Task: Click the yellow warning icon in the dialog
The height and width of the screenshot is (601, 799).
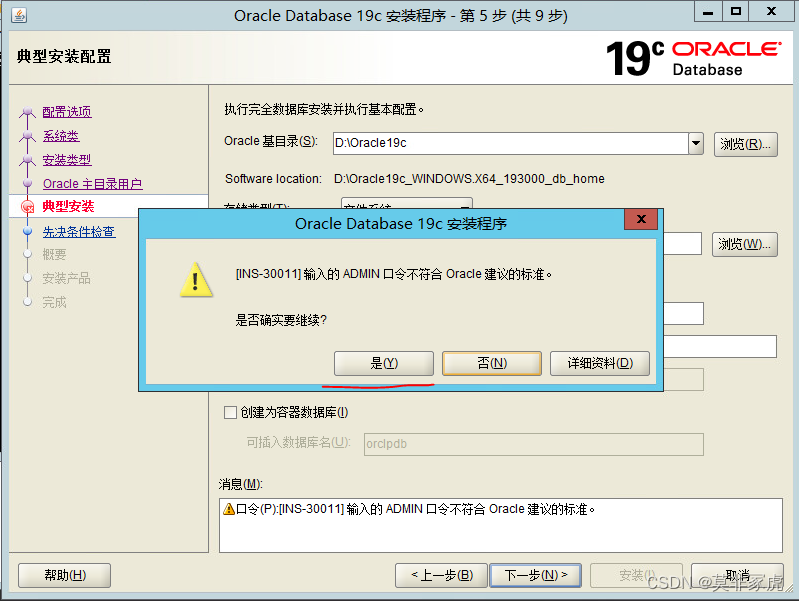Action: 196,279
